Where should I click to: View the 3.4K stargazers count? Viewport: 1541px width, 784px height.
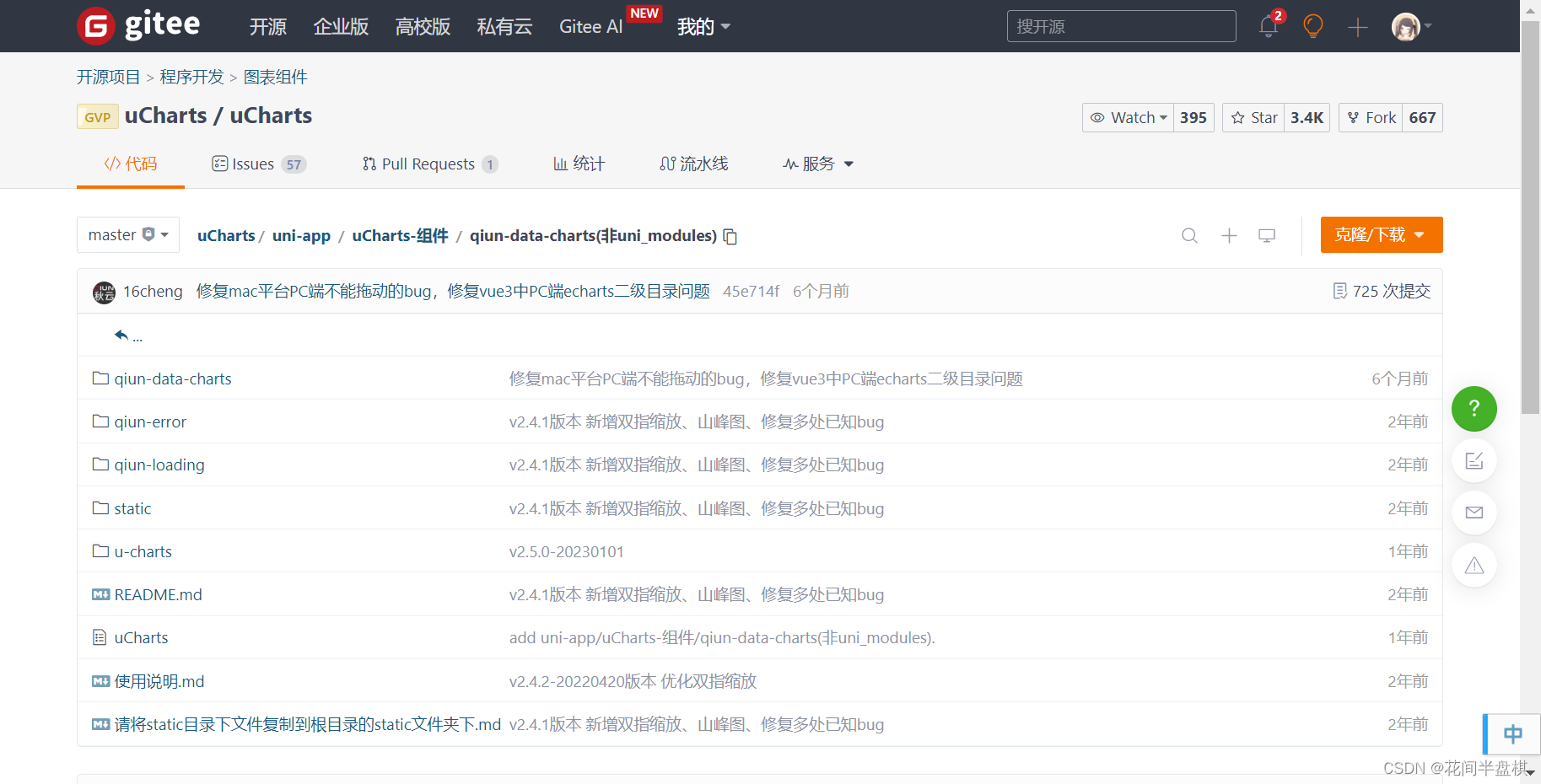point(1307,117)
